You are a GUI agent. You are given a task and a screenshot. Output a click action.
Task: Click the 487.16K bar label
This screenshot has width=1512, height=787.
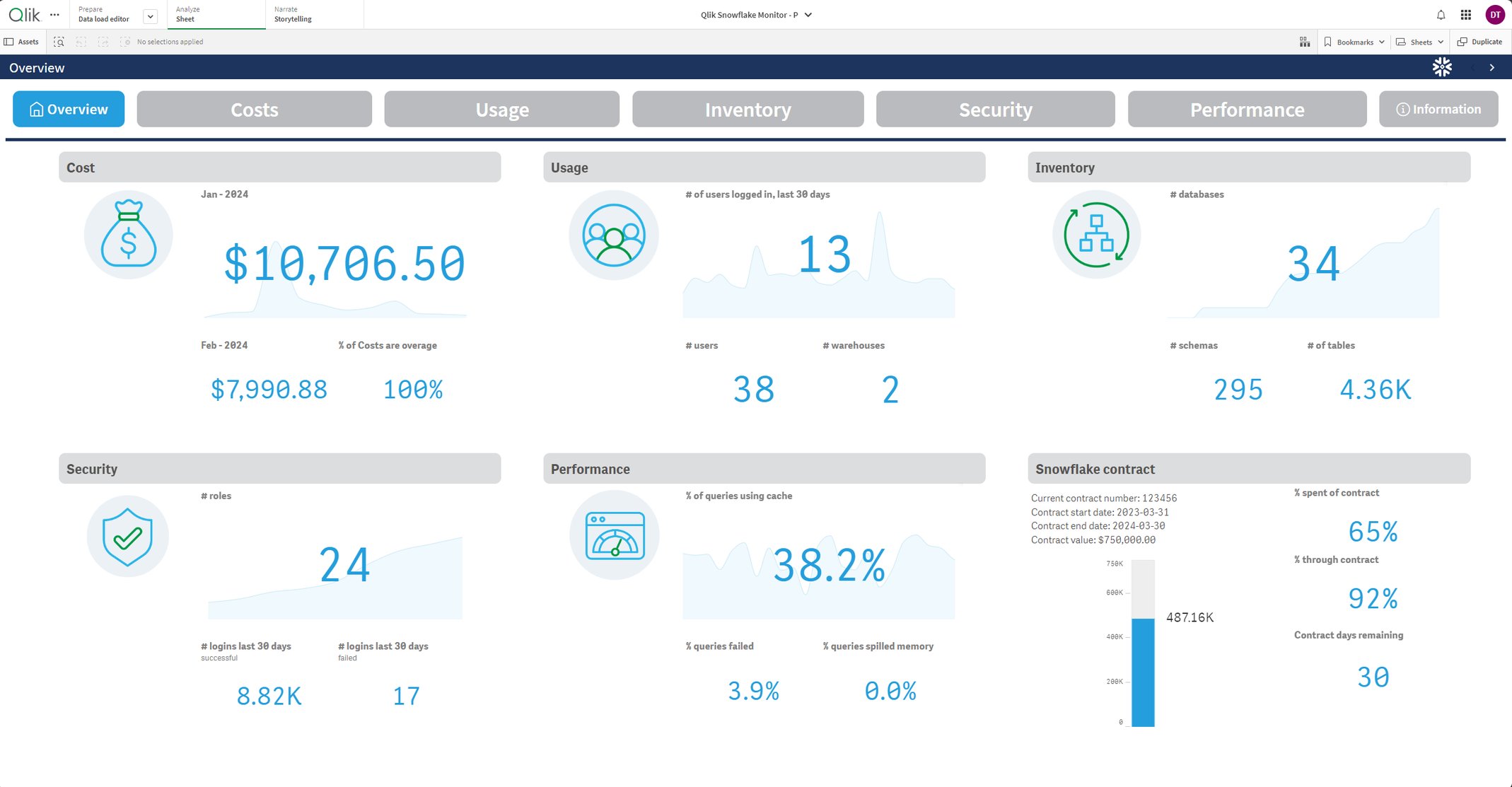tap(1190, 617)
